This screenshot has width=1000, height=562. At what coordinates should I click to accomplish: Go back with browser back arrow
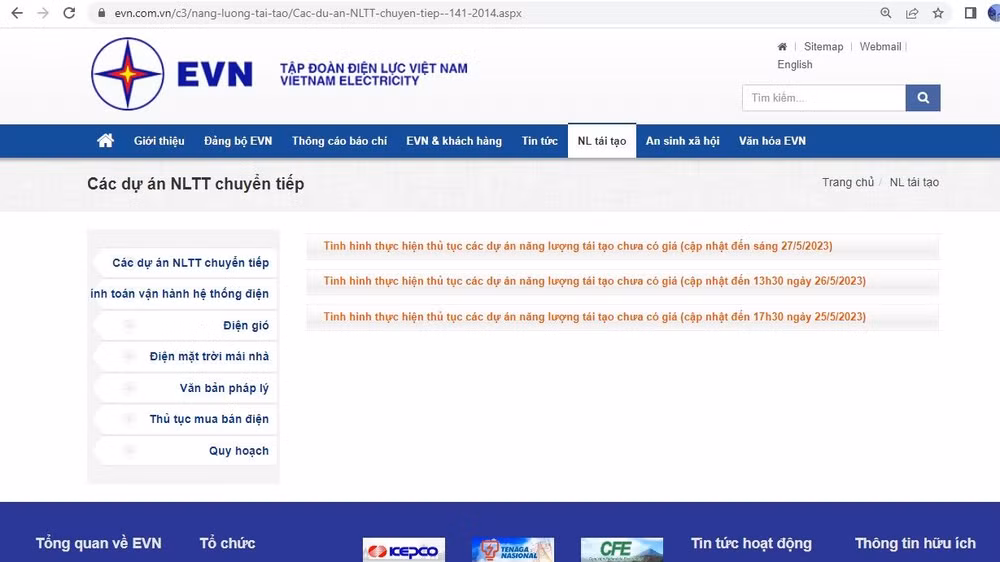point(16,14)
